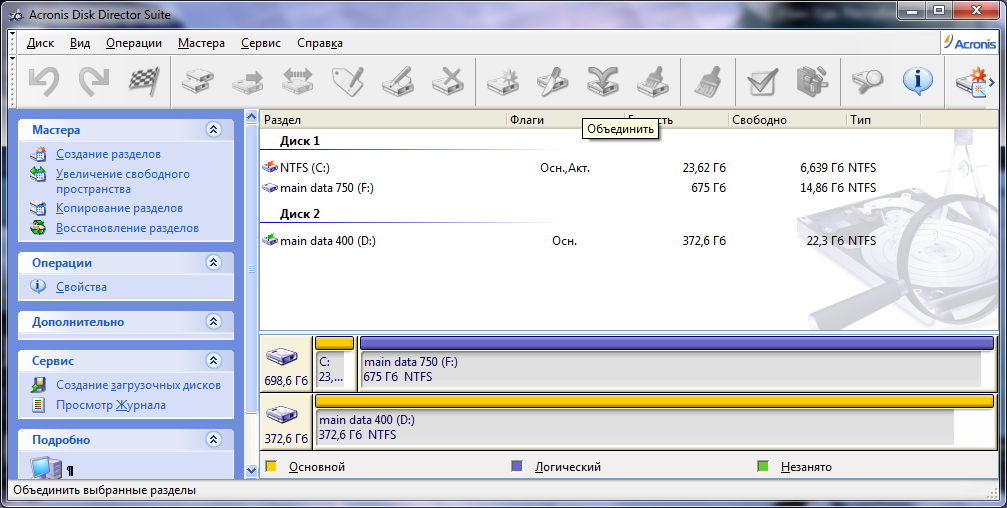Open the Диск menu
Image resolution: width=1007 pixels, height=508 pixels.
pyautogui.click(x=40, y=43)
